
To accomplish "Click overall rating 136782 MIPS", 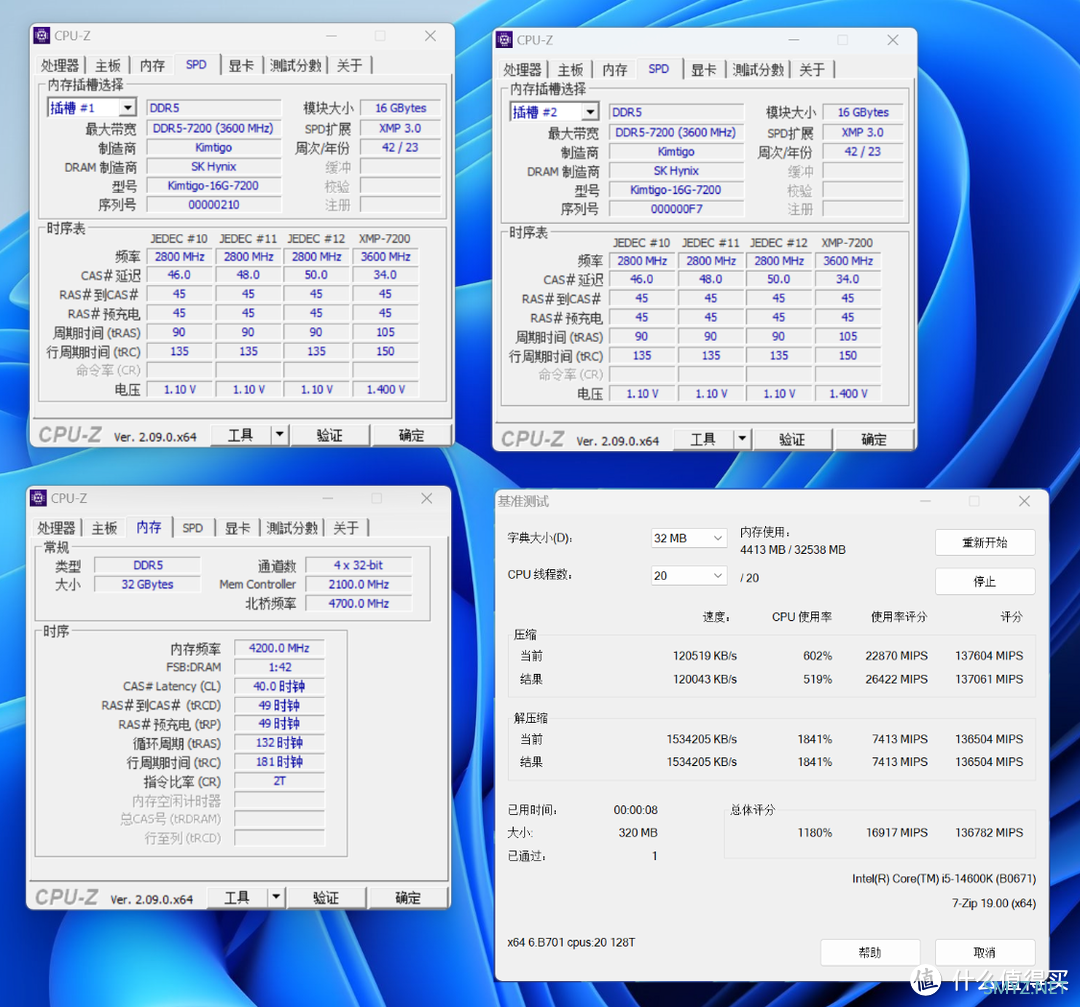I will pyautogui.click(x=988, y=832).
